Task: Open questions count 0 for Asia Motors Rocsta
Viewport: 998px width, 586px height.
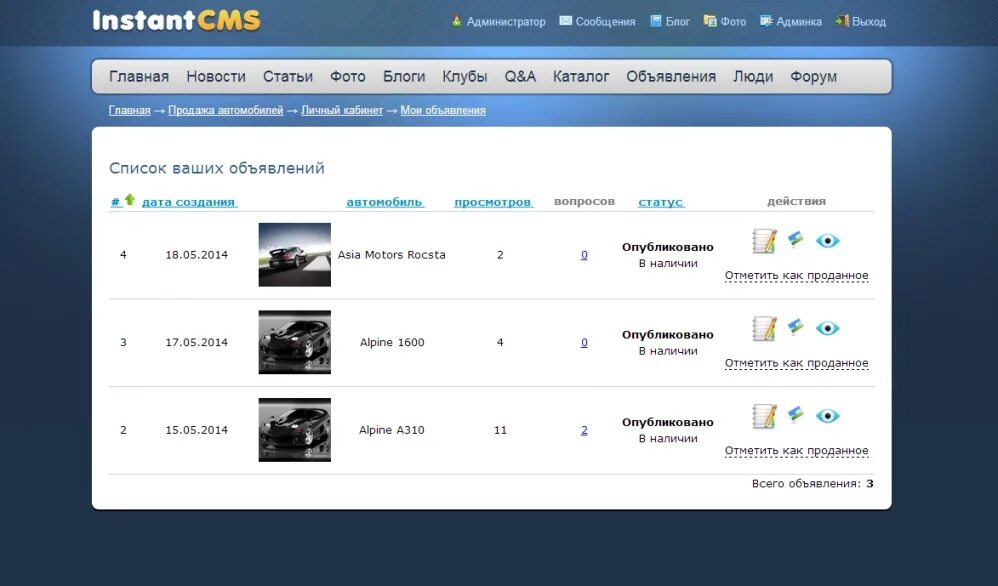Action: 584,255
